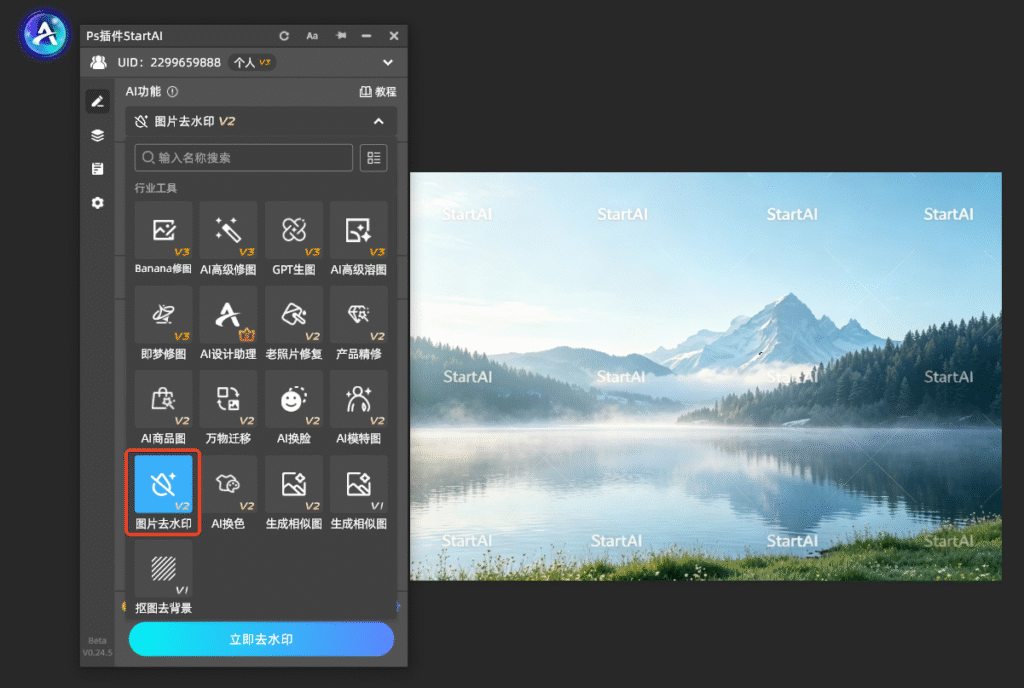
Task: Expand the UID account dropdown chevron
Action: 388,63
